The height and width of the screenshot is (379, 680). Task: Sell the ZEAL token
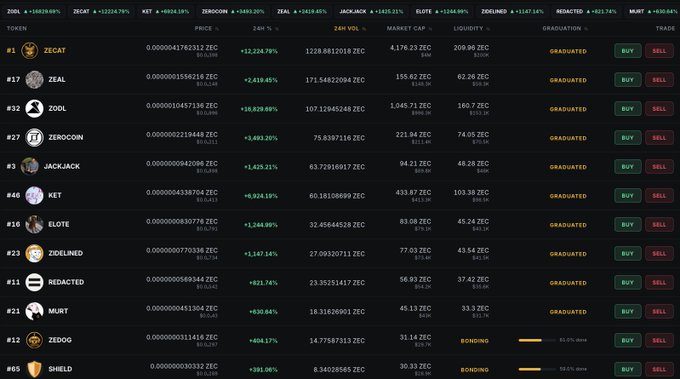659,80
